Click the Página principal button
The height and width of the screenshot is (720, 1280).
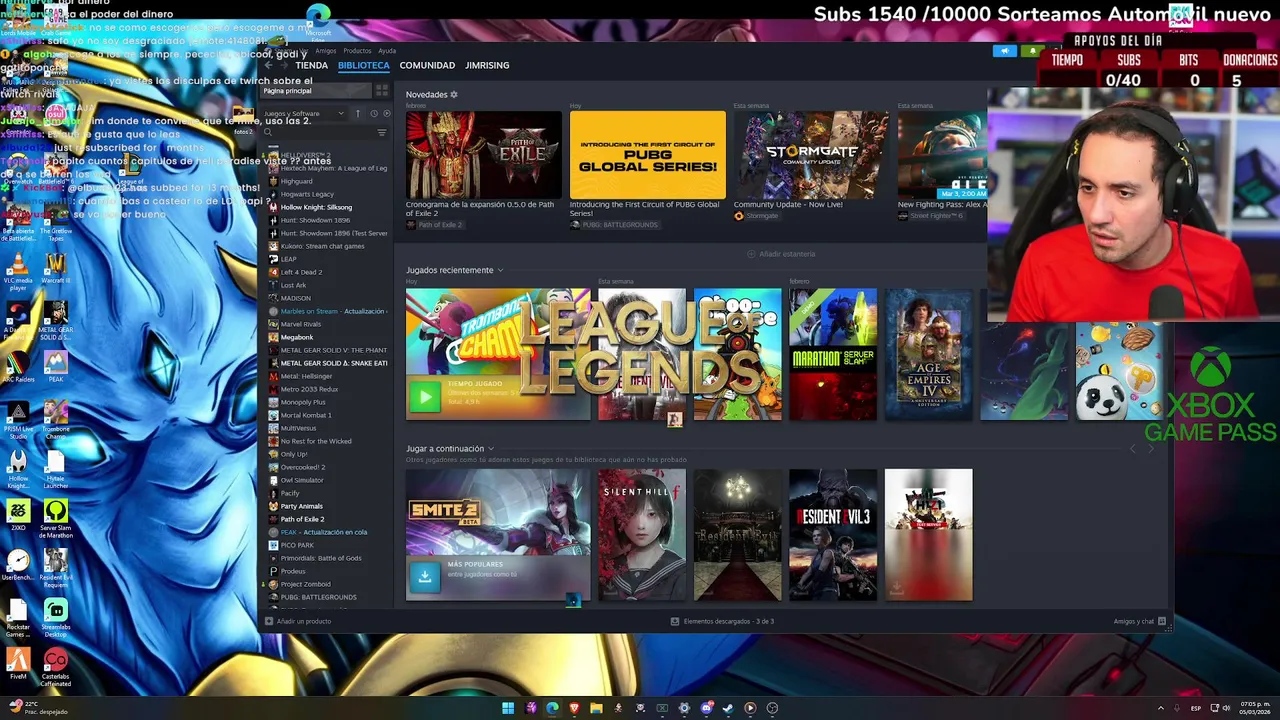point(316,91)
